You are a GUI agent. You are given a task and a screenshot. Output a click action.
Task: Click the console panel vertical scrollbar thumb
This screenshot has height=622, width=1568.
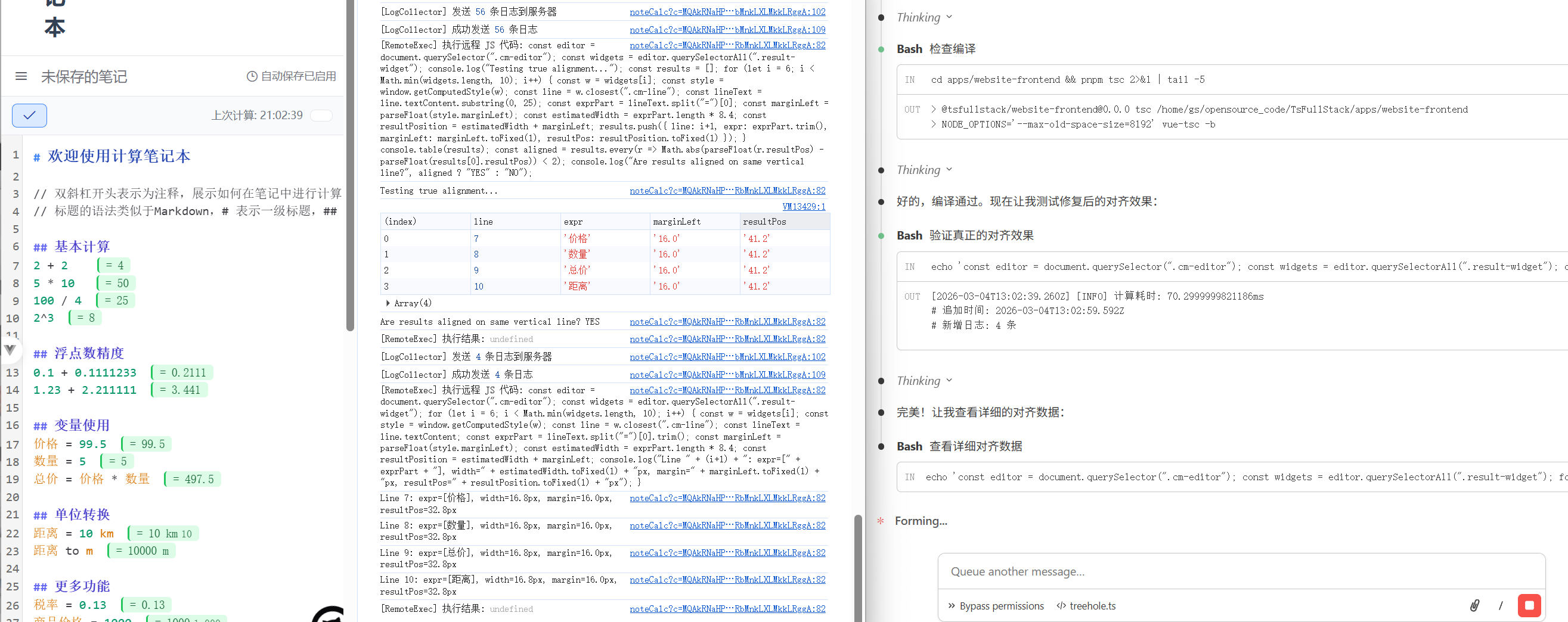[x=858, y=565]
